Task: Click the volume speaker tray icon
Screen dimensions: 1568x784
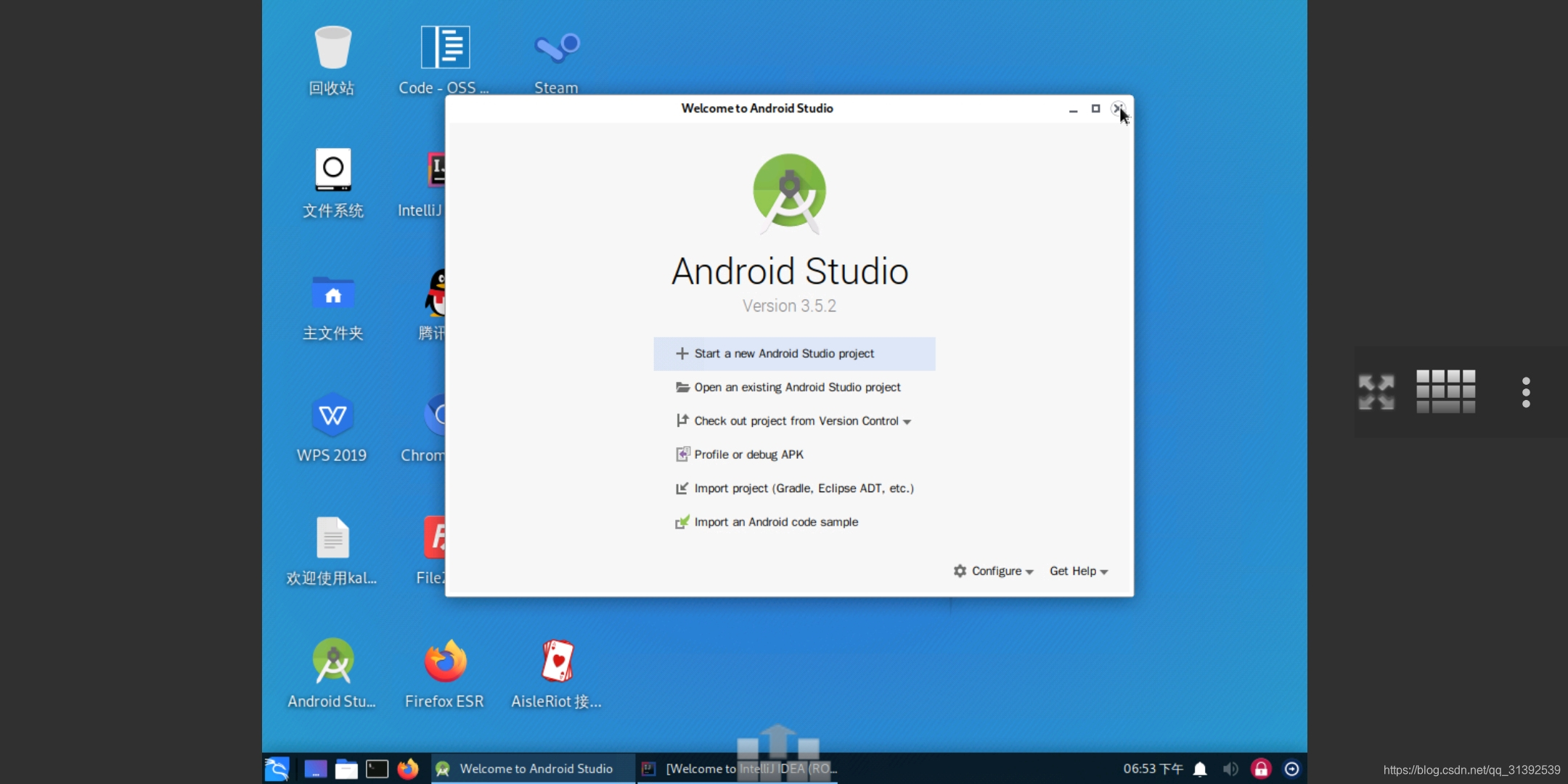Action: [1230, 769]
